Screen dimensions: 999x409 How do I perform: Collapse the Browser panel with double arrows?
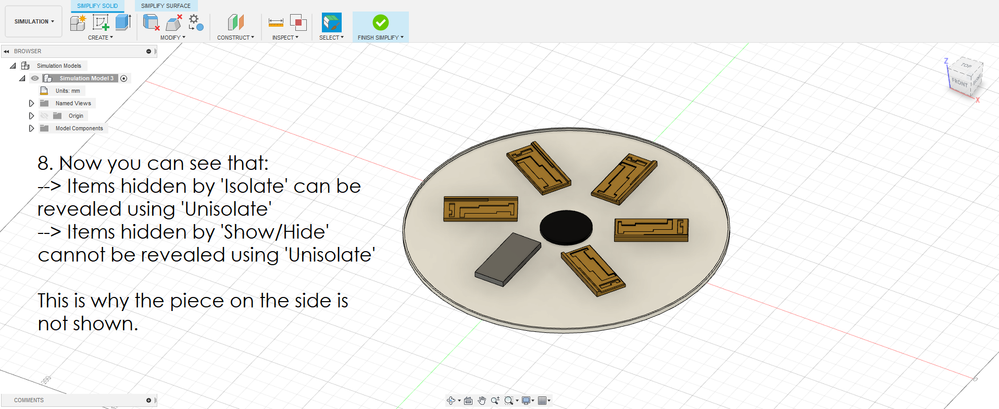click(x=7, y=51)
